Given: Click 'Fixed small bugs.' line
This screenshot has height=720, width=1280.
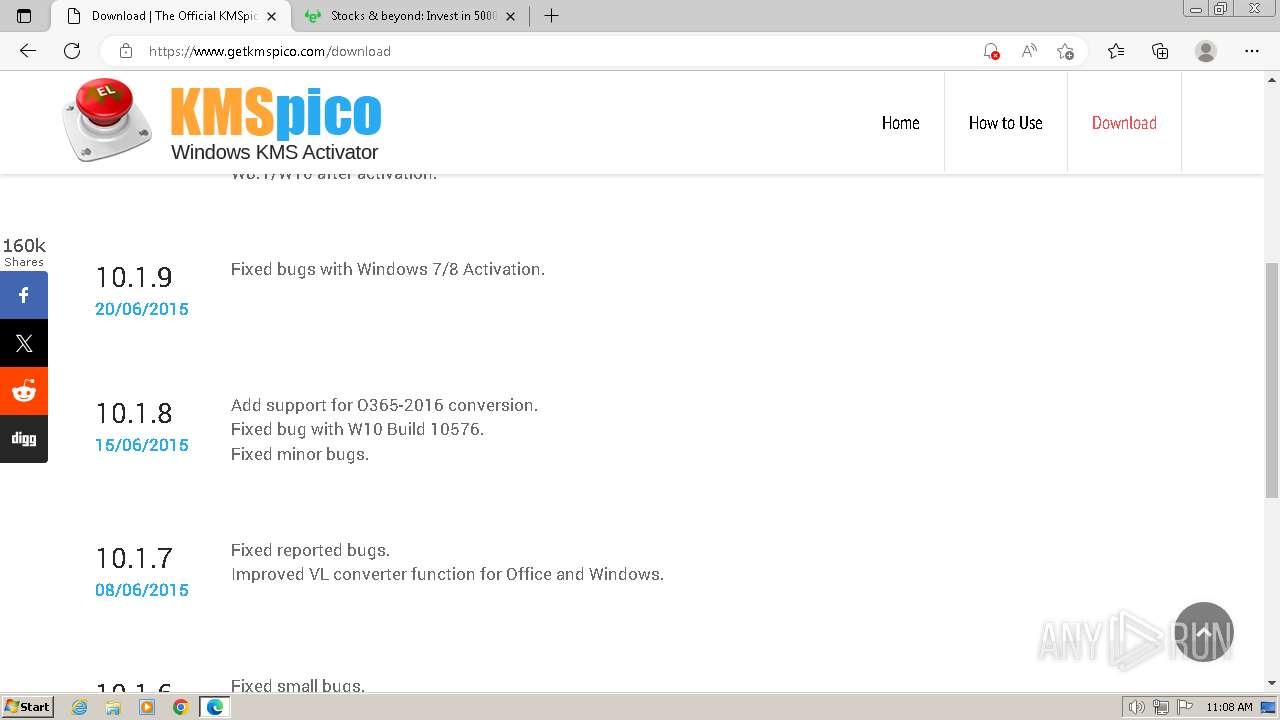Looking at the screenshot, I should tap(298, 686).
